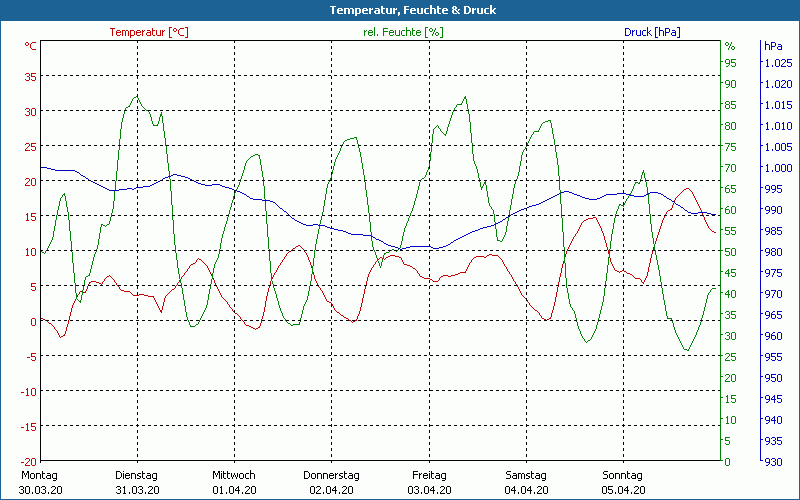
Task: Click the date '05.04.20'
Action: [623, 490]
